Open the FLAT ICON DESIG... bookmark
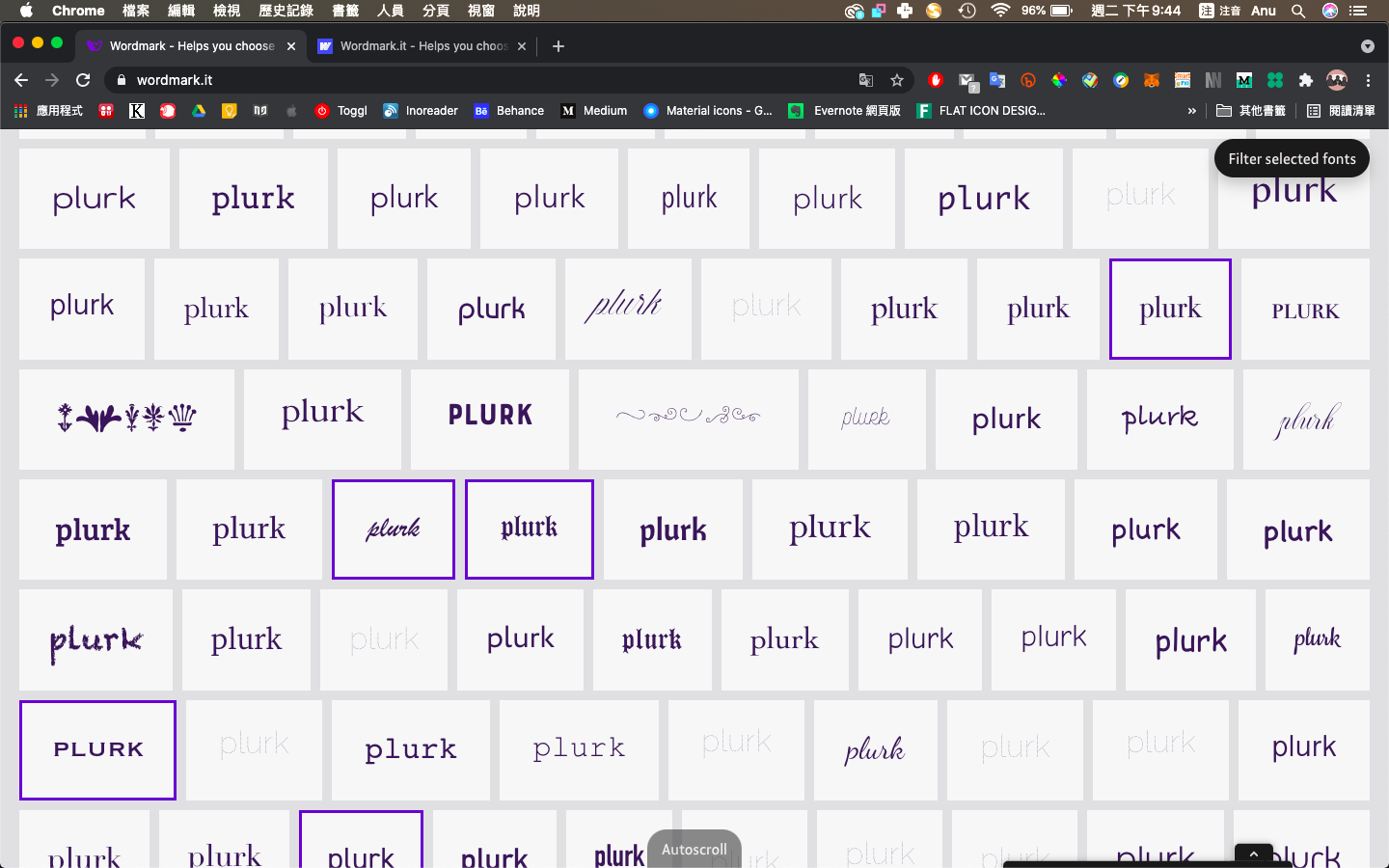This screenshot has height=868, width=1389. (980, 111)
